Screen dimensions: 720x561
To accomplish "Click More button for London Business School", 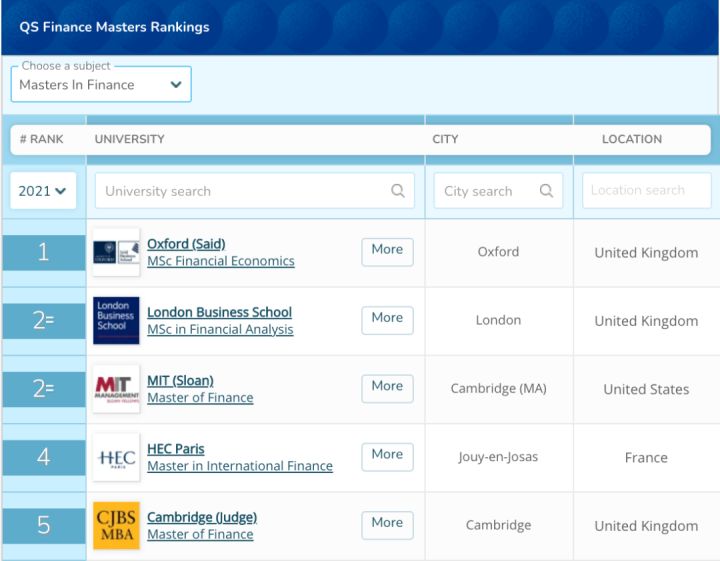I will [387, 320].
